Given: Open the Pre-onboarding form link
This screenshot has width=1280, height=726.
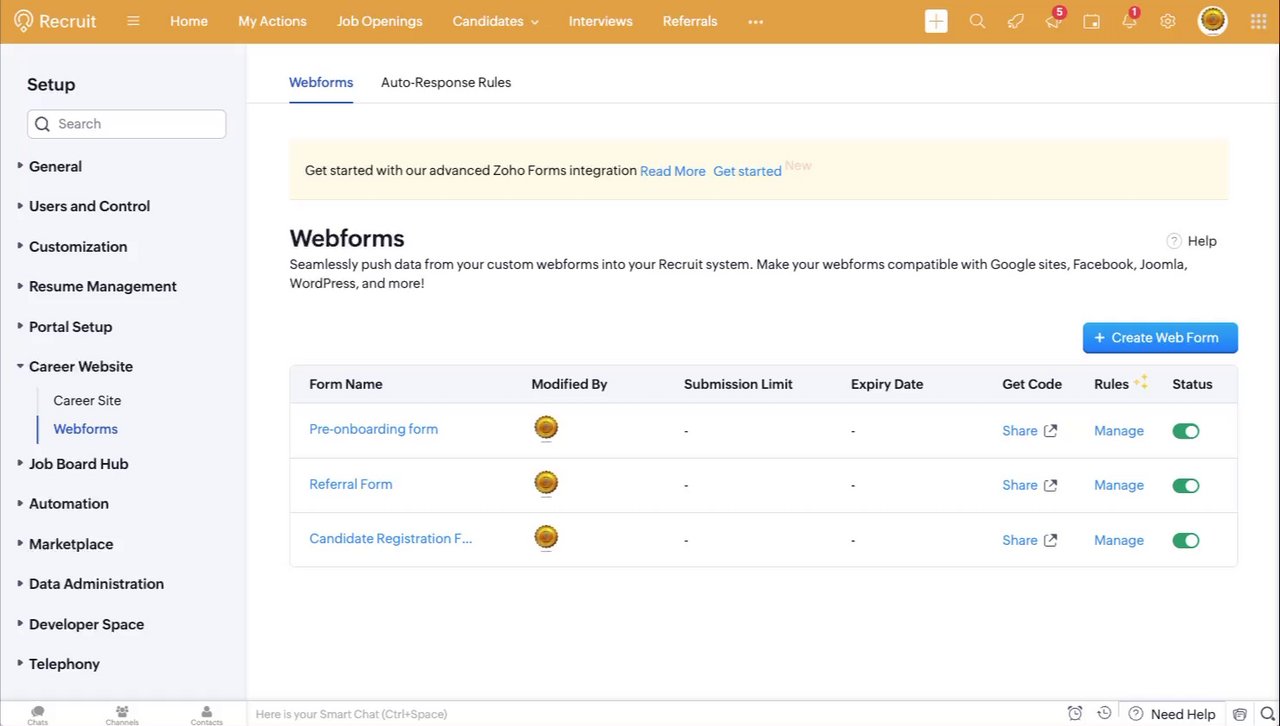Looking at the screenshot, I should 373,429.
